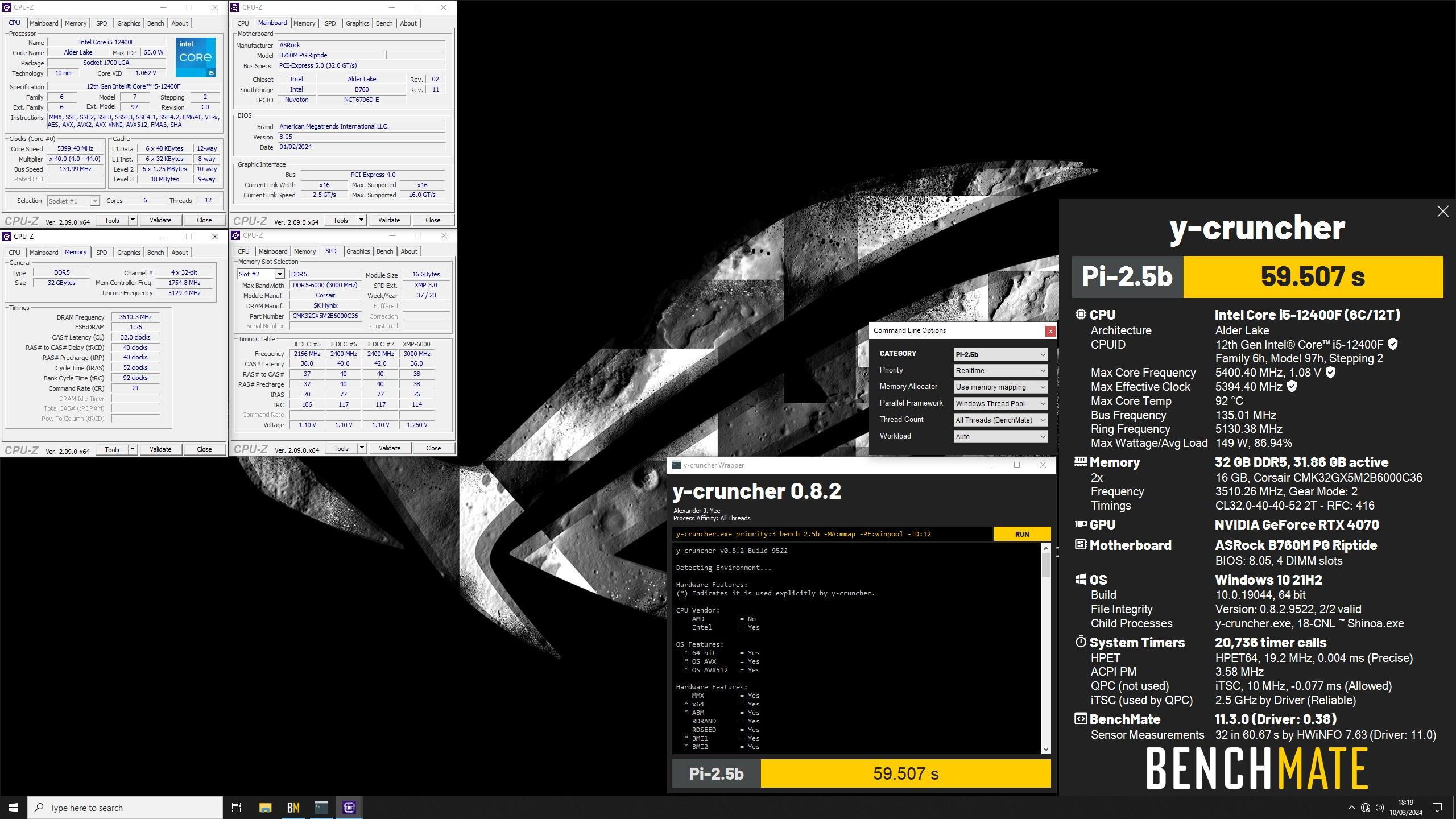Click CPU-Z icon in top-left CPU window title
Viewport: 1456px width, 819px height.
click(6, 7)
